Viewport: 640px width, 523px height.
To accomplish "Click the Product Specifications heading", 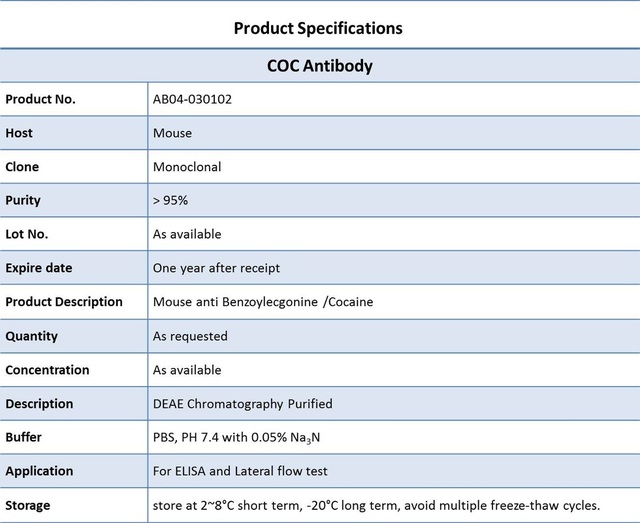I will coord(318,29).
